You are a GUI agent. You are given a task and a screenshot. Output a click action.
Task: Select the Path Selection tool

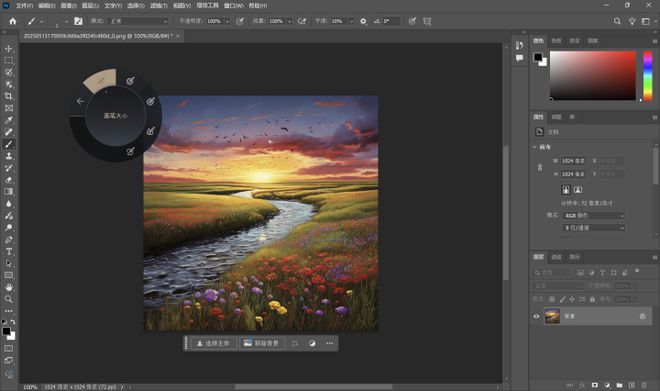(8, 263)
